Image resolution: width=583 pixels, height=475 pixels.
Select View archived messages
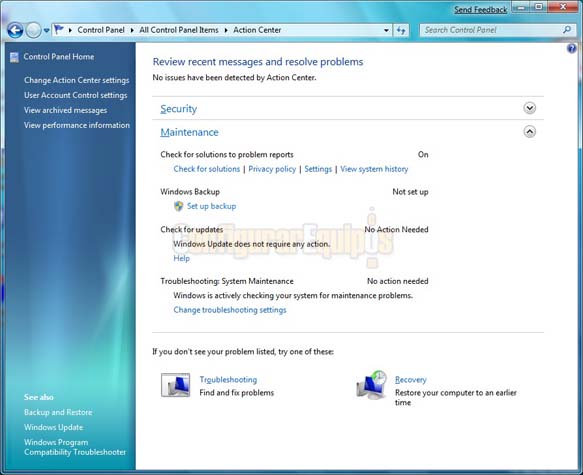(x=65, y=110)
